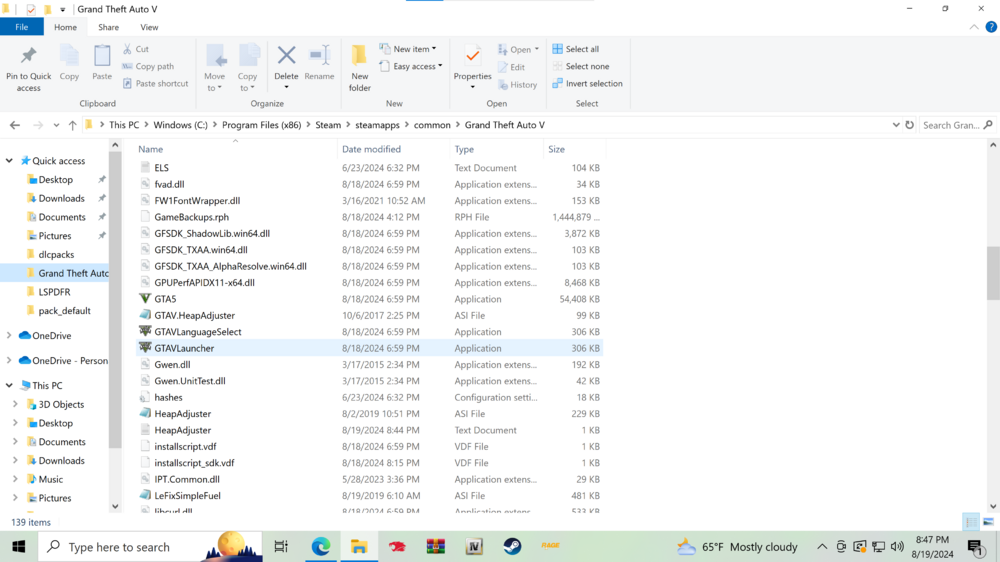Viewport: 1000px width, 562px height.
Task: Click Pin to Quick access icon
Action: (x=28, y=56)
